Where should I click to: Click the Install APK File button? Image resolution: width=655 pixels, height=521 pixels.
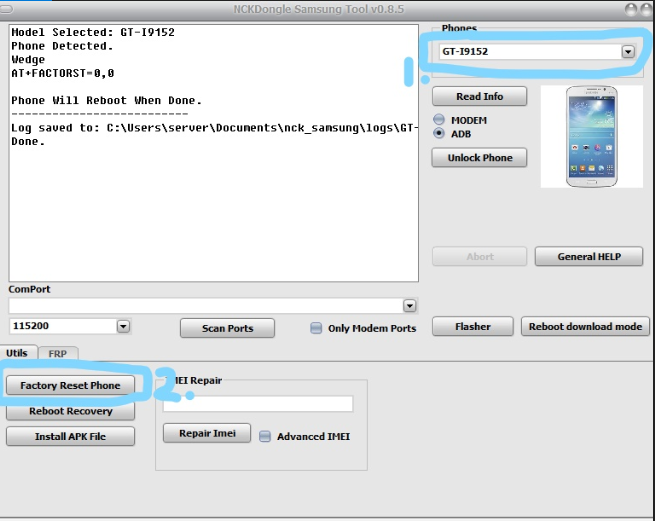tap(70, 436)
